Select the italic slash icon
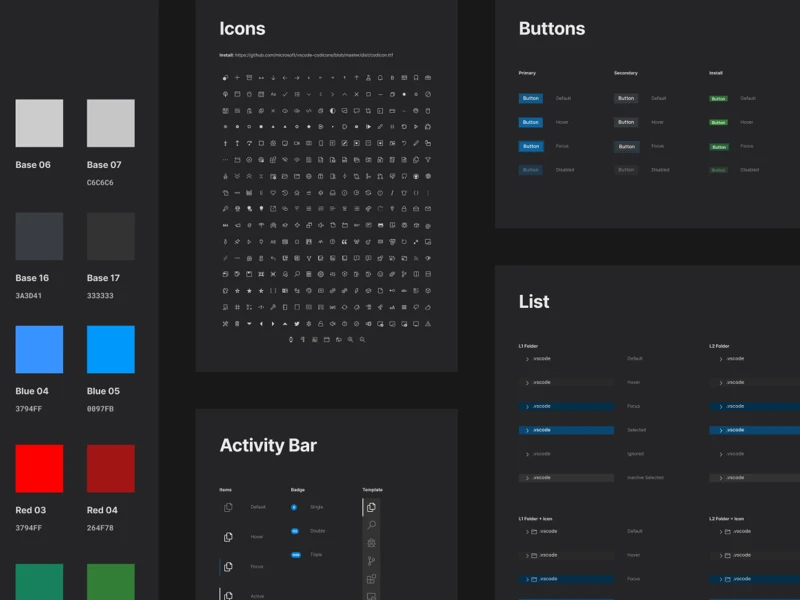Viewport: 800px width, 600px height. (x=392, y=193)
